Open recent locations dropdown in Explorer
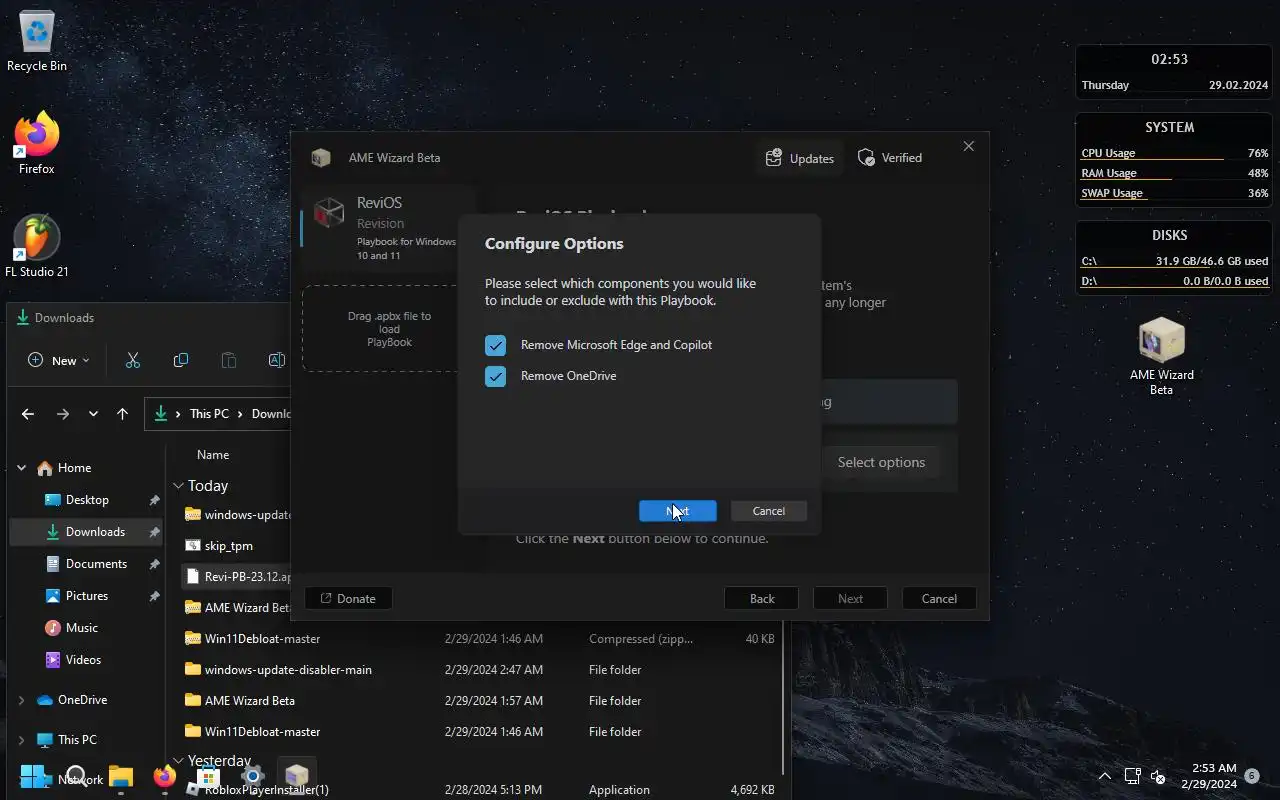 pos(93,414)
